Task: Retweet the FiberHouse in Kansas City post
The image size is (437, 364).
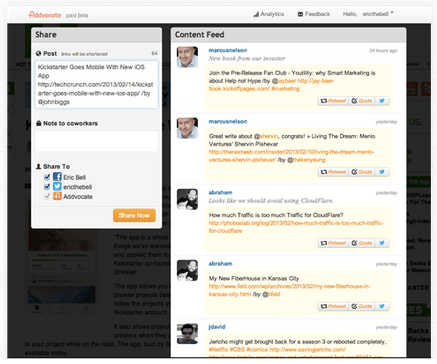Action: (x=333, y=306)
